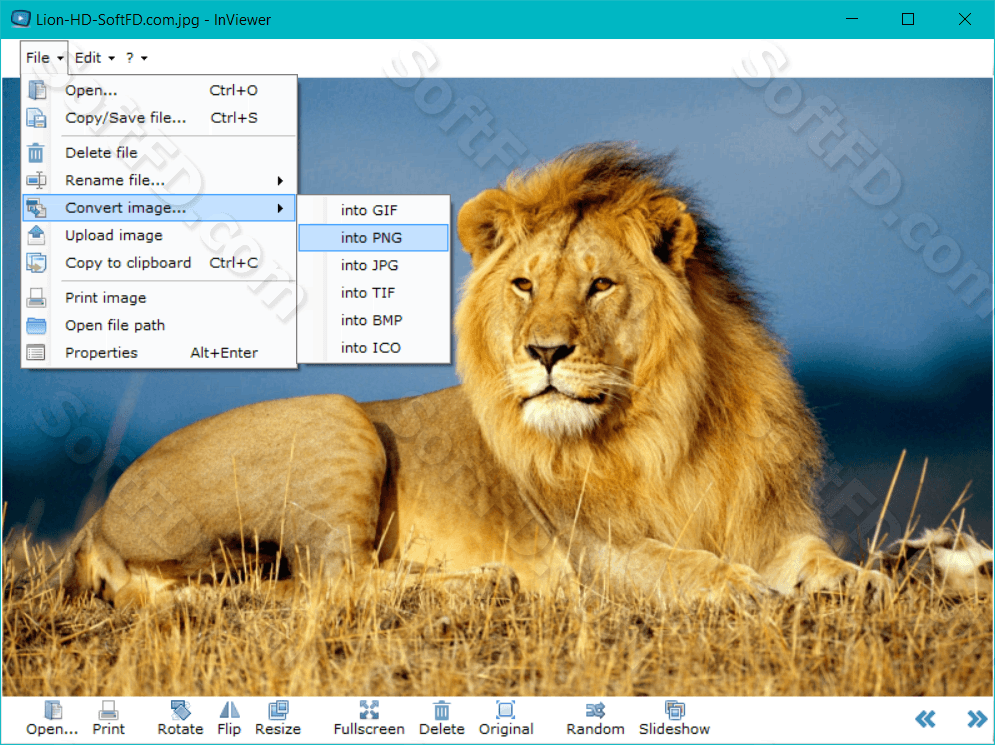Choose Open... Ctrl+O menu entry
Image resolution: width=995 pixels, height=745 pixels.
tap(159, 90)
